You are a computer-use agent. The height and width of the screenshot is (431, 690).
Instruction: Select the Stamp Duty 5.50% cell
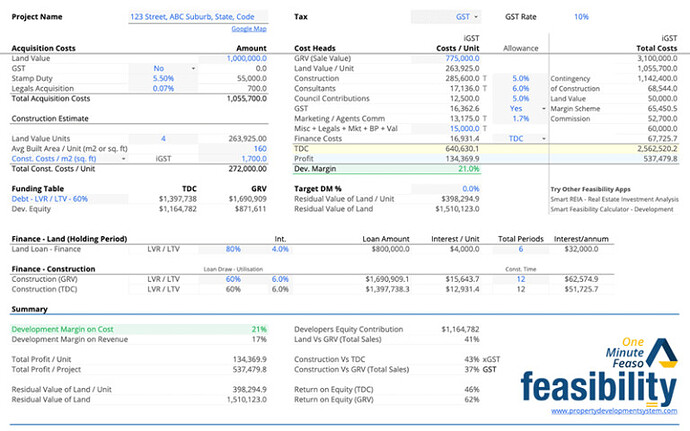163,78
